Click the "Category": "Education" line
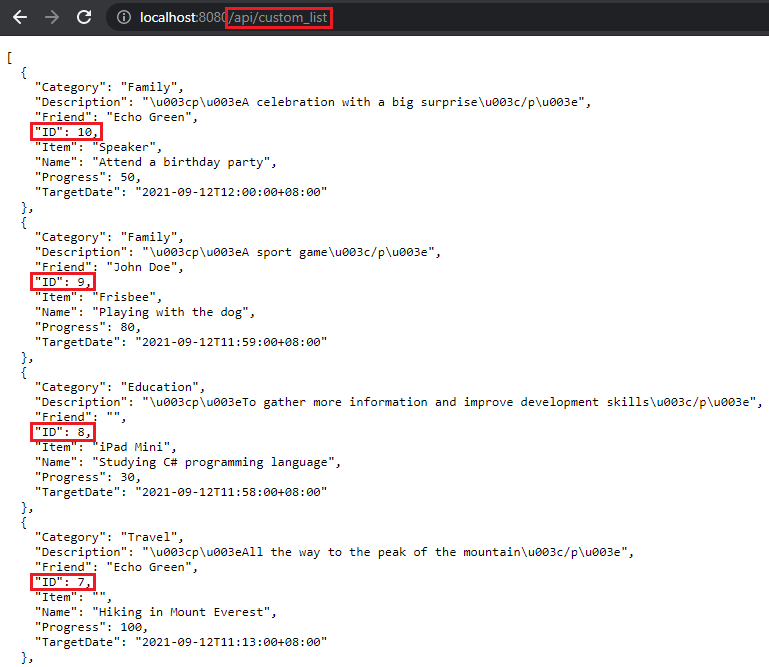This screenshot has height=667, width=769. tap(120, 387)
